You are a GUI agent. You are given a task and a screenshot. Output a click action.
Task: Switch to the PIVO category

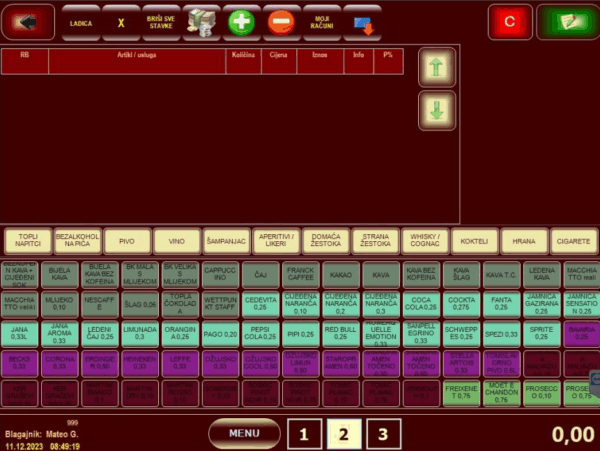[x=126, y=242]
